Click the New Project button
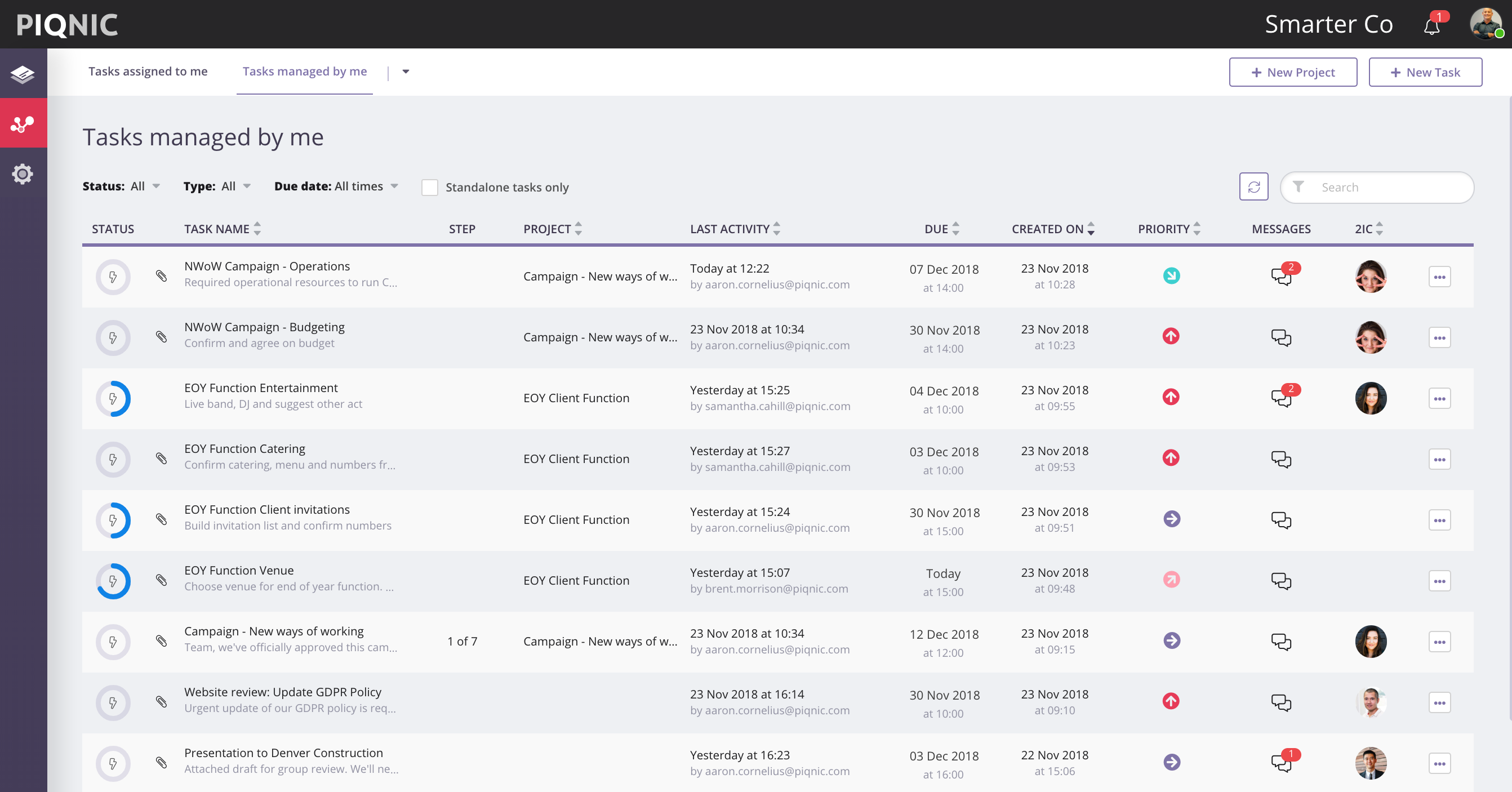The image size is (1512, 792). coord(1292,72)
